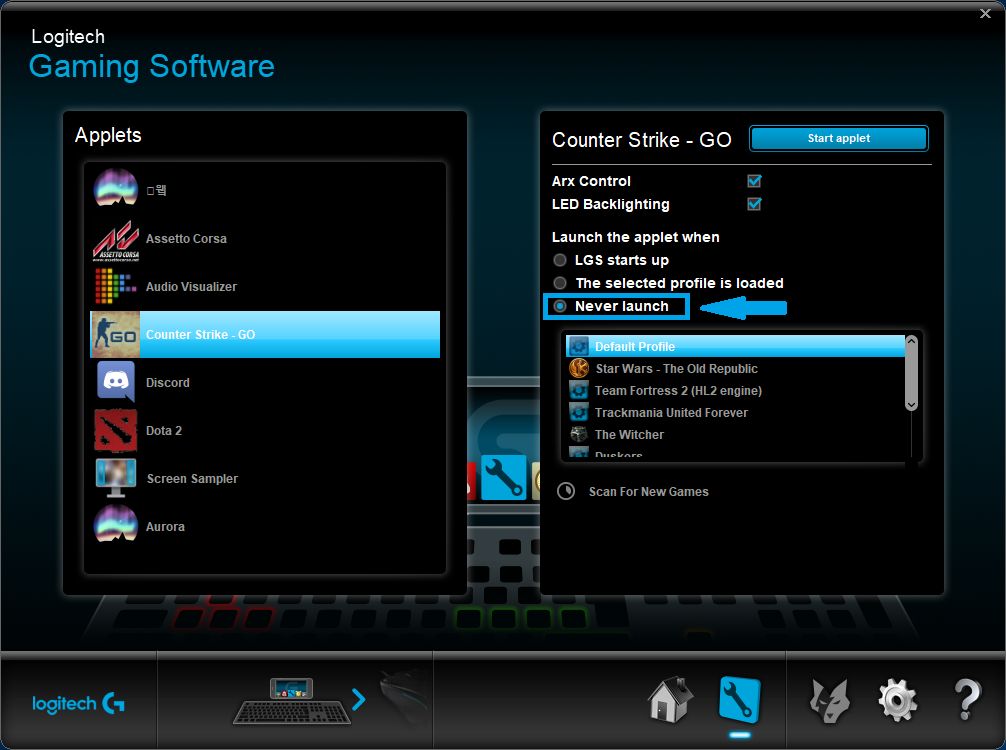Select Star Wars - The Old Republic profile
This screenshot has height=750, width=1006.
735,368
